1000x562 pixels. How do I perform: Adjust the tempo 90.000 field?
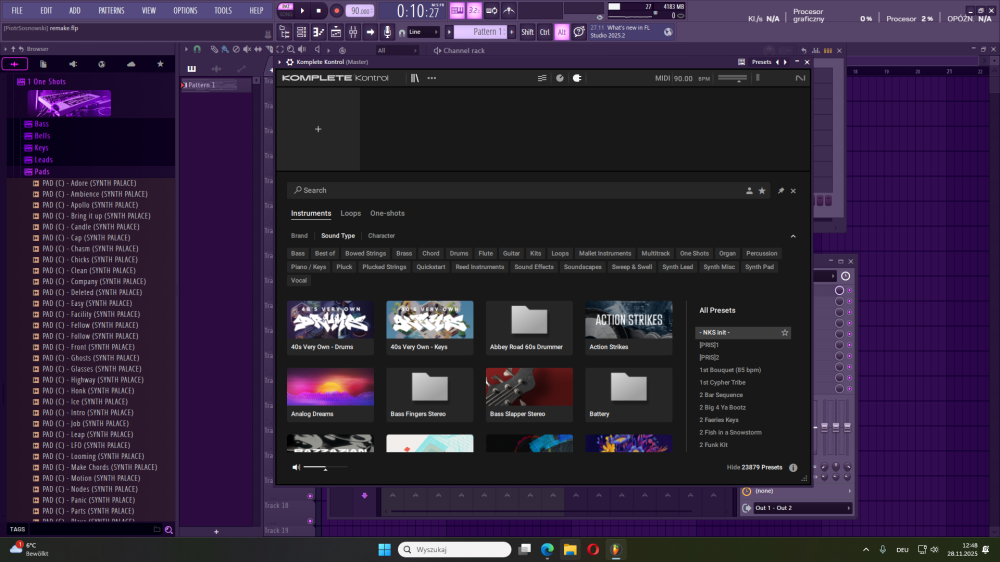[x=360, y=11]
